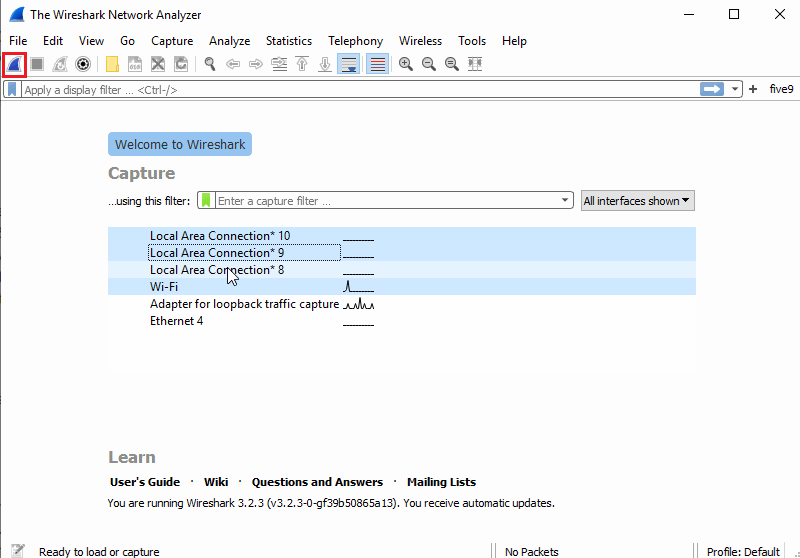Apply display filter arrow button
The image size is (800, 558).
[x=712, y=90]
